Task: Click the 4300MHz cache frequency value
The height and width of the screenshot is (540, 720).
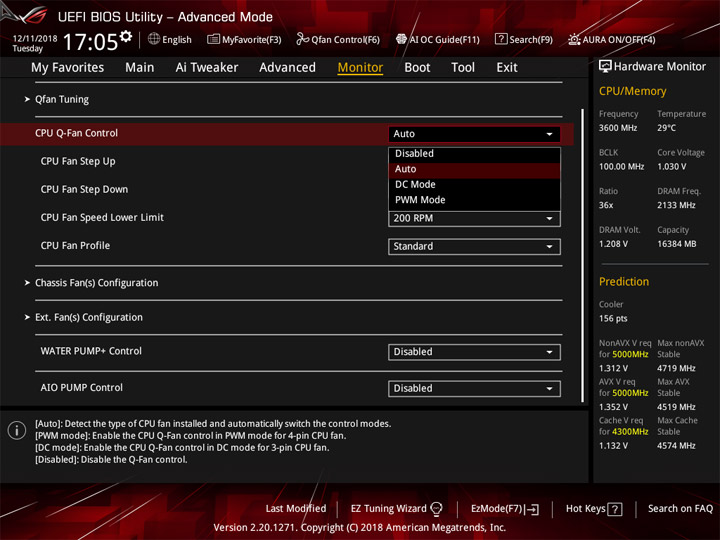Action: click(630, 432)
